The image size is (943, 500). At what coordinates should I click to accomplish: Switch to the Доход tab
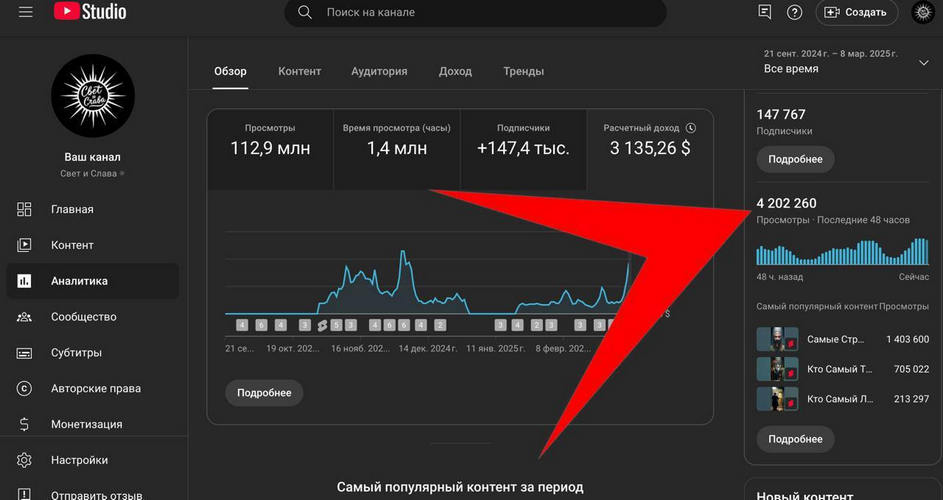point(455,71)
